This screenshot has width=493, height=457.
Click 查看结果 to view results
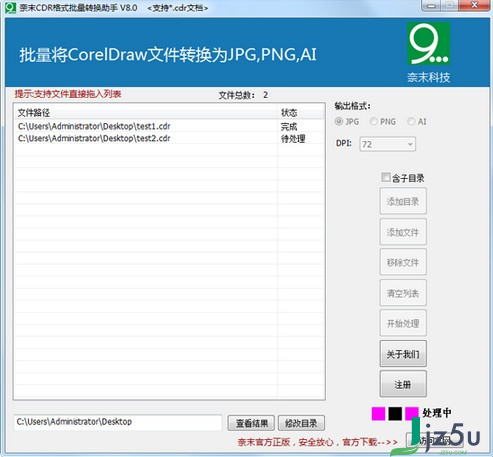(x=252, y=423)
